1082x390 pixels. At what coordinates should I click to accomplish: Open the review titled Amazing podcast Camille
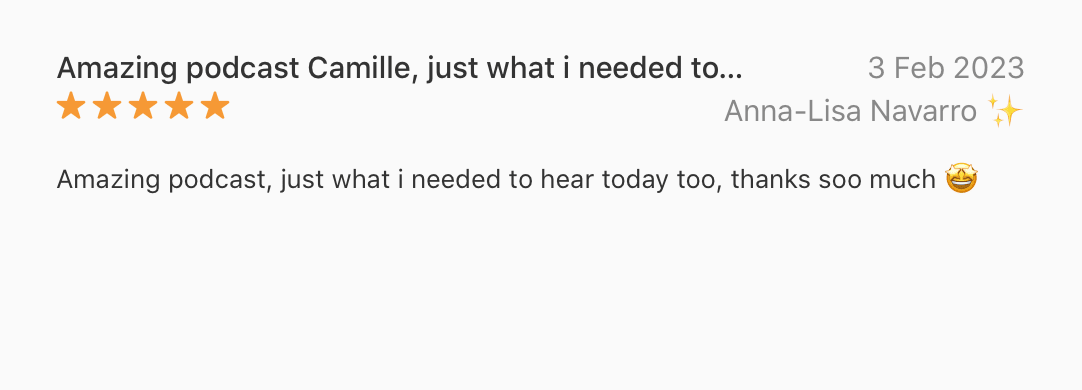click(400, 68)
